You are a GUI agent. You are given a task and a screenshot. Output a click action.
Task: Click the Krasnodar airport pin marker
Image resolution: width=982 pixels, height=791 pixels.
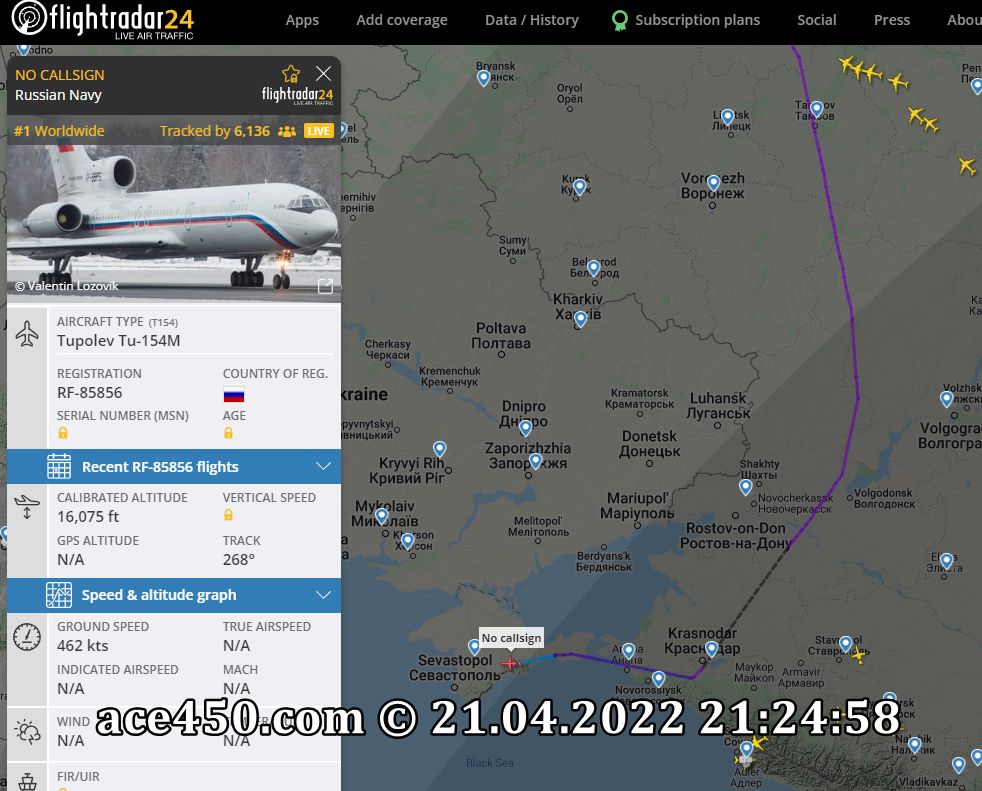(711, 649)
